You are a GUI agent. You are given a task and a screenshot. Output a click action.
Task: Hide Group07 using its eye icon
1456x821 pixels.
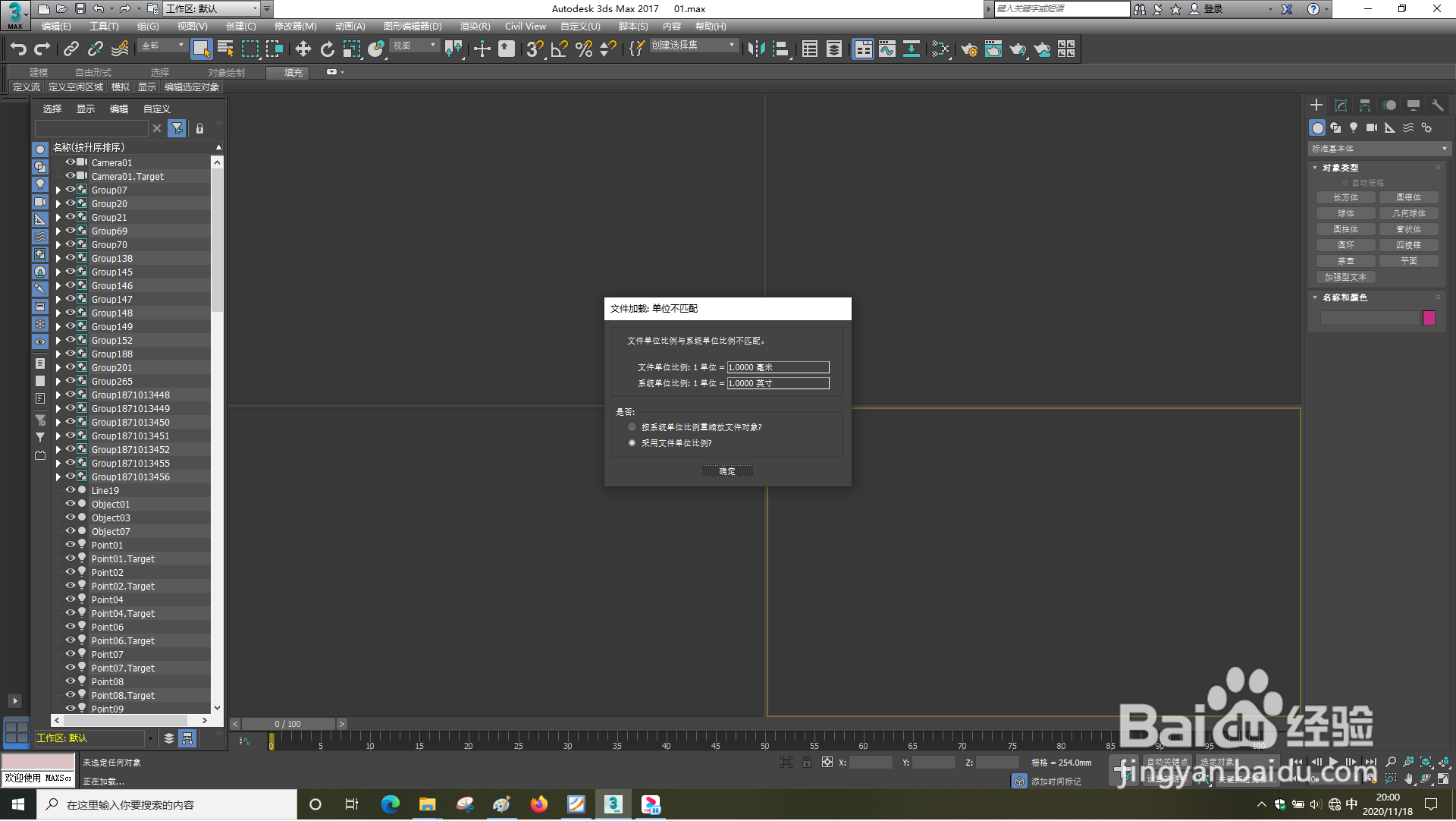click(70, 190)
